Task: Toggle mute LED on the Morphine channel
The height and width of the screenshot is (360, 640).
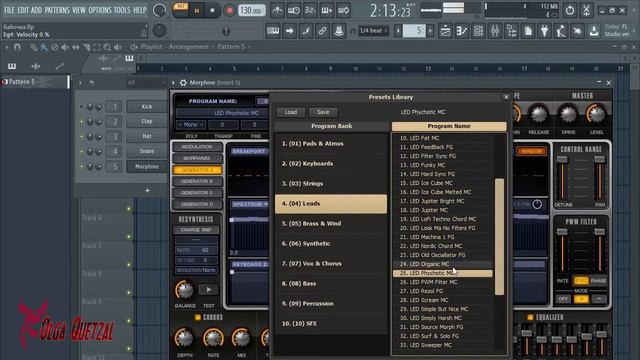Action: pos(82,167)
